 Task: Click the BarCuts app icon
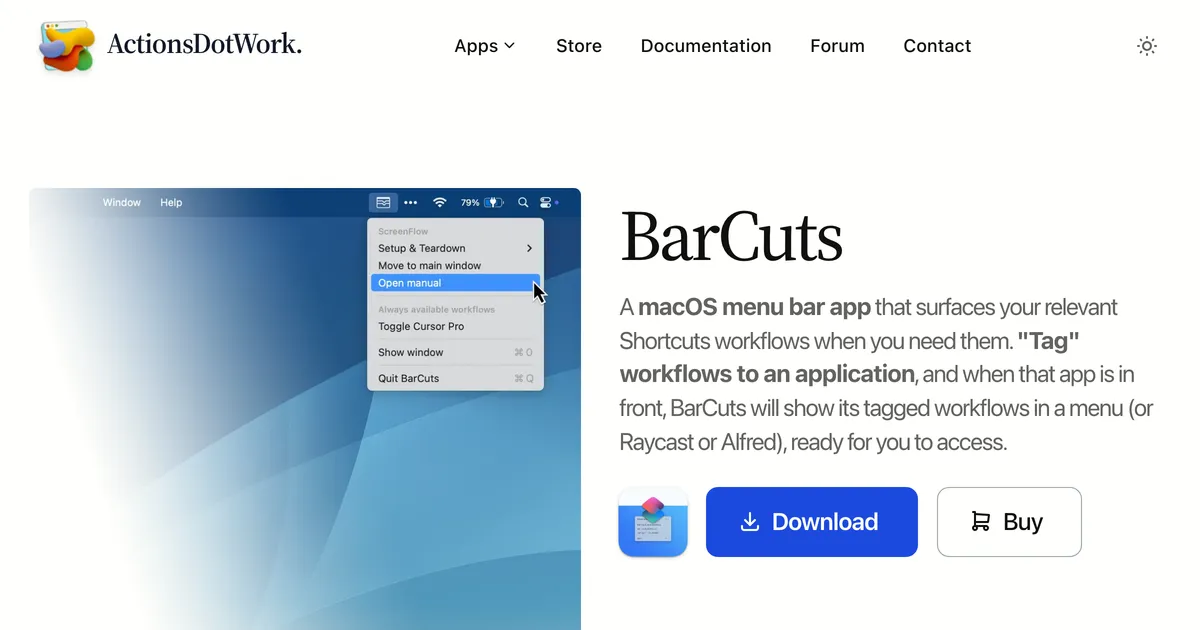click(653, 522)
